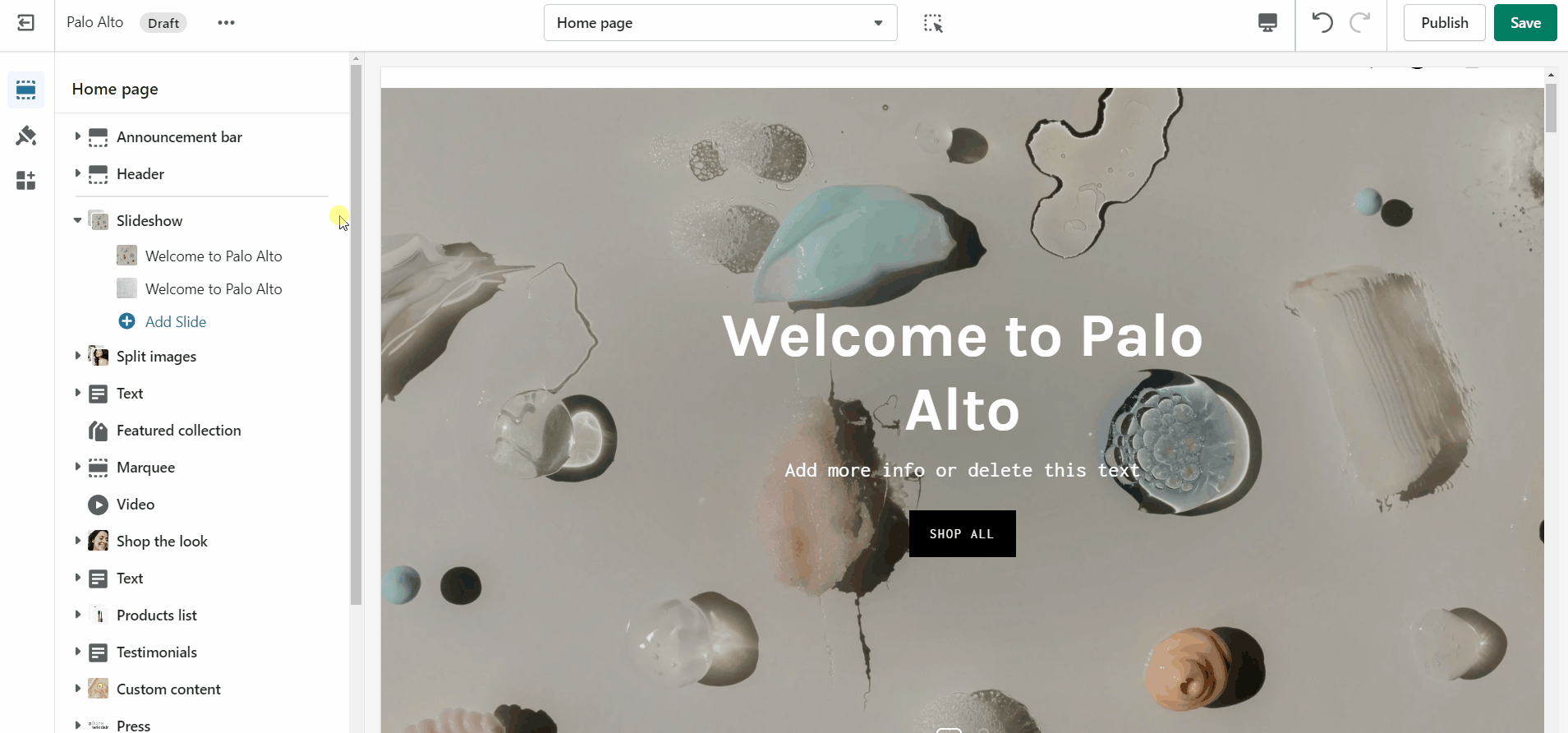Expand the Announcement bar section
The image size is (1568, 733).
point(77,136)
